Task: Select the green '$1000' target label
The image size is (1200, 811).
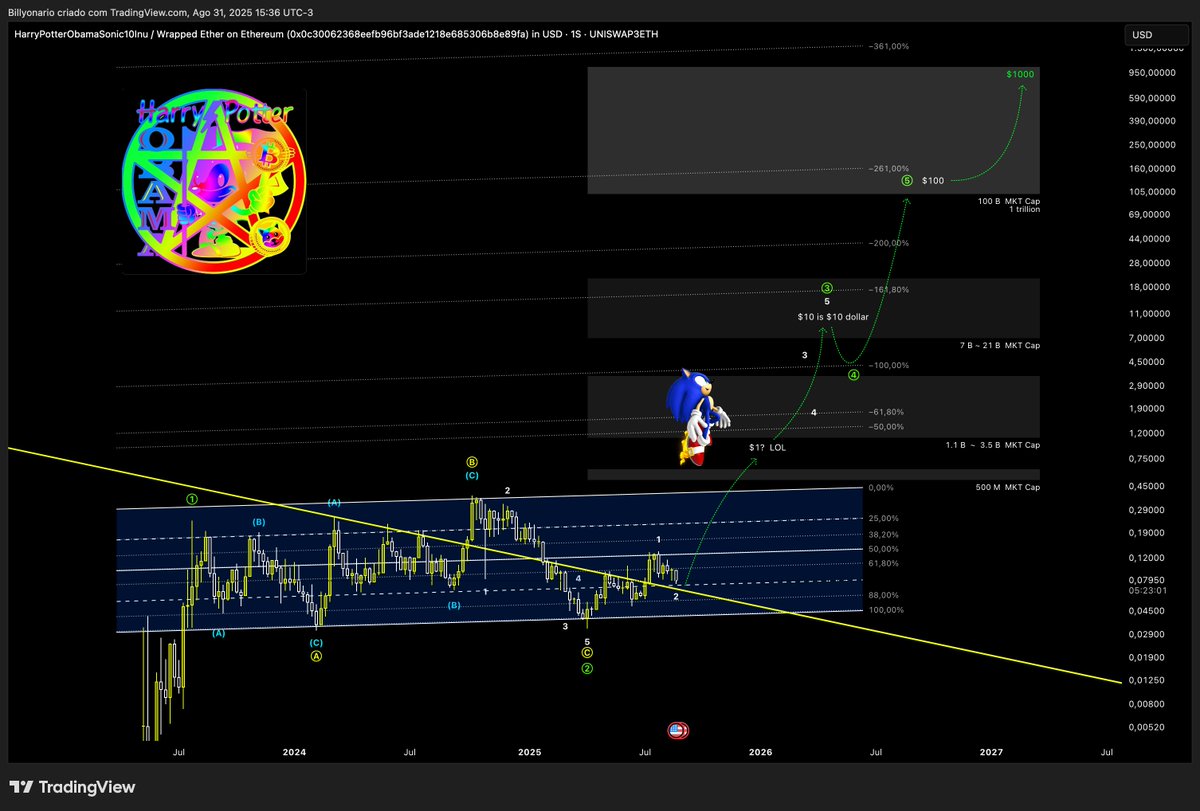Action: pyautogui.click(x=1021, y=75)
